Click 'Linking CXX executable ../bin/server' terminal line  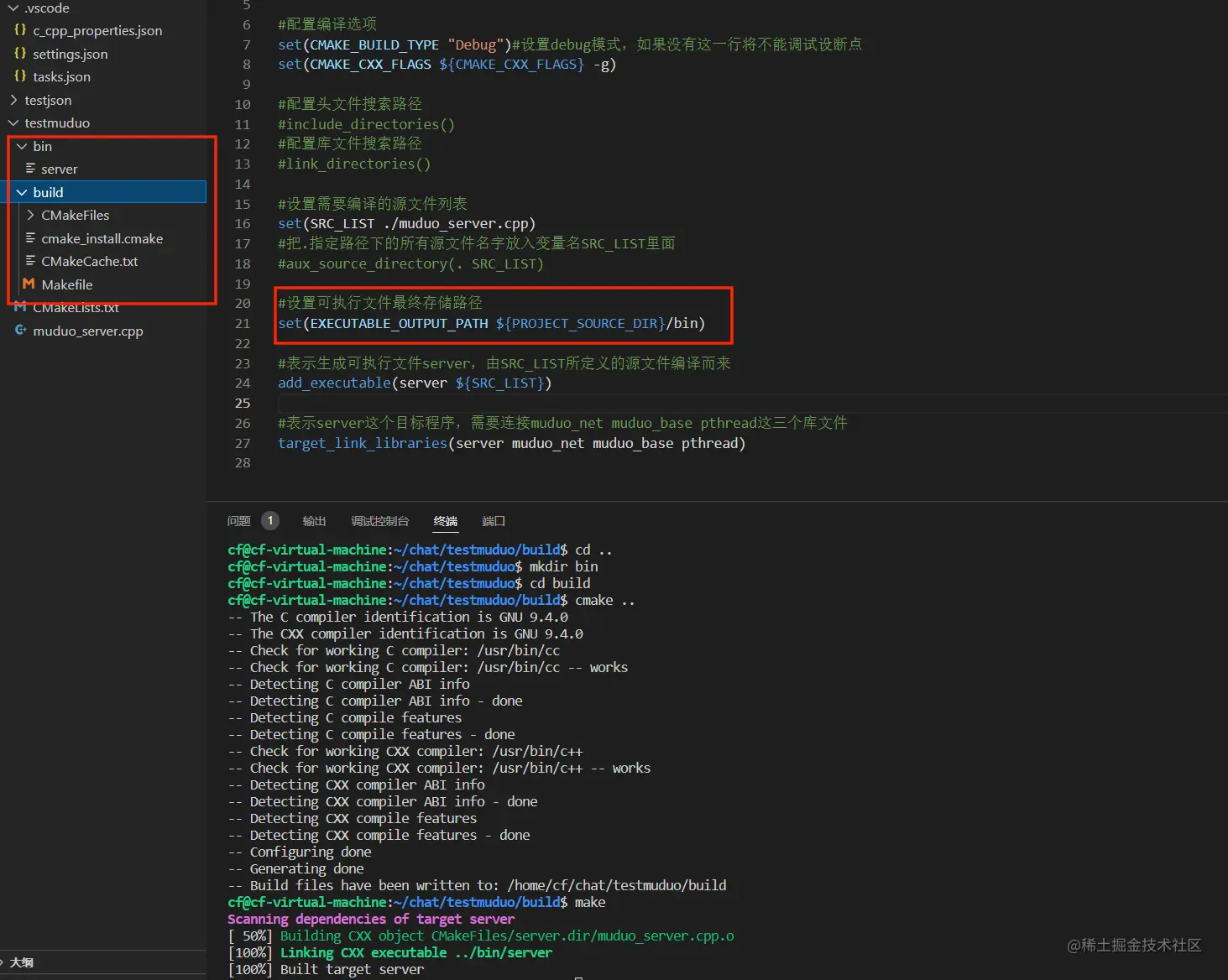389,952
